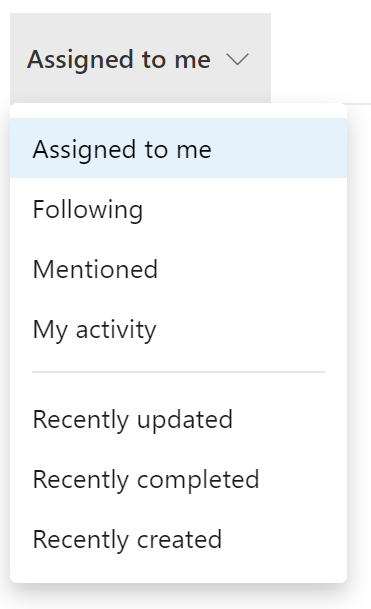
Task: Show Recently created work items
Action: click(178, 539)
